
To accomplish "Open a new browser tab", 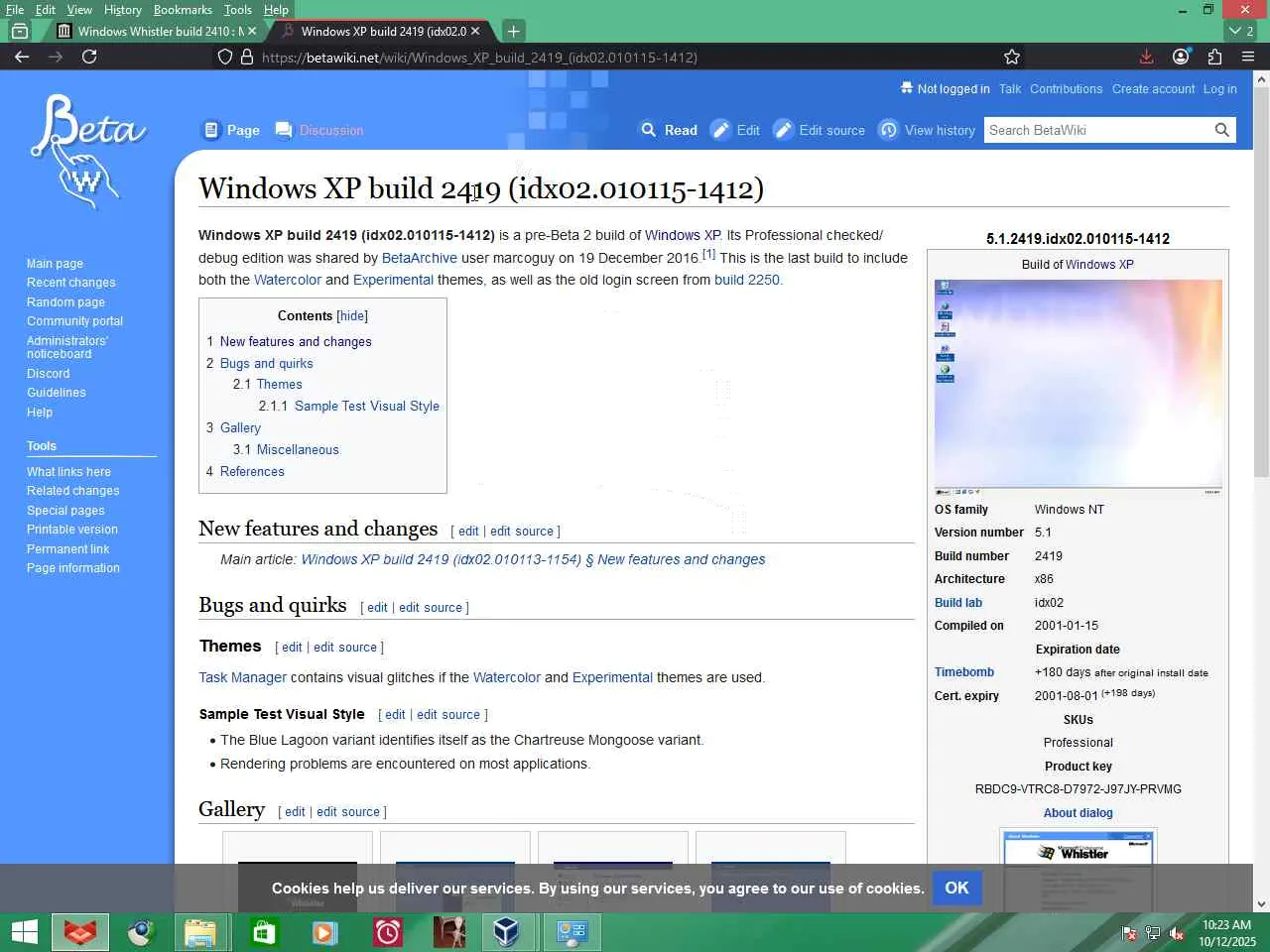I will coord(513,31).
